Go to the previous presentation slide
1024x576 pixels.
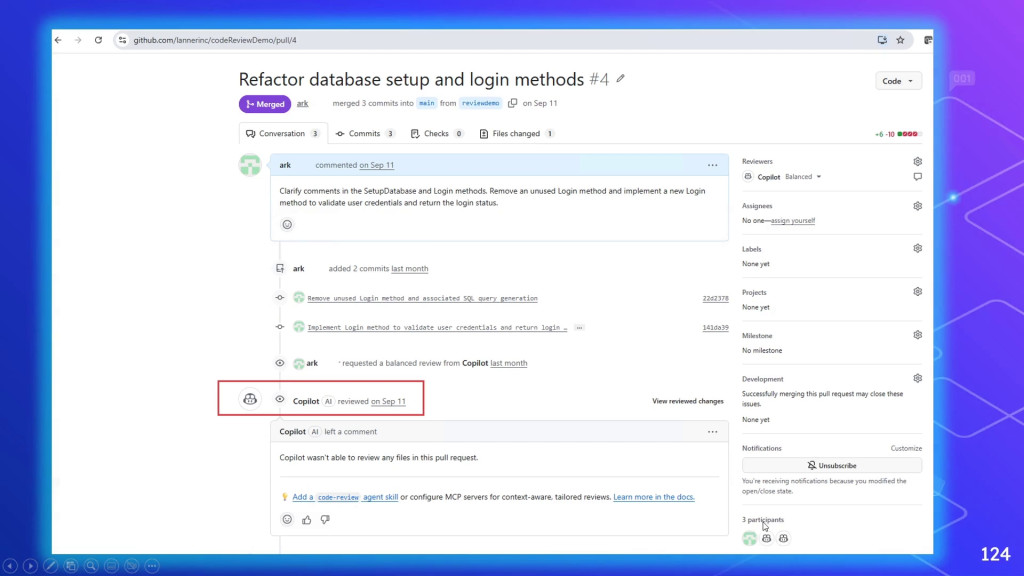pos(10,566)
